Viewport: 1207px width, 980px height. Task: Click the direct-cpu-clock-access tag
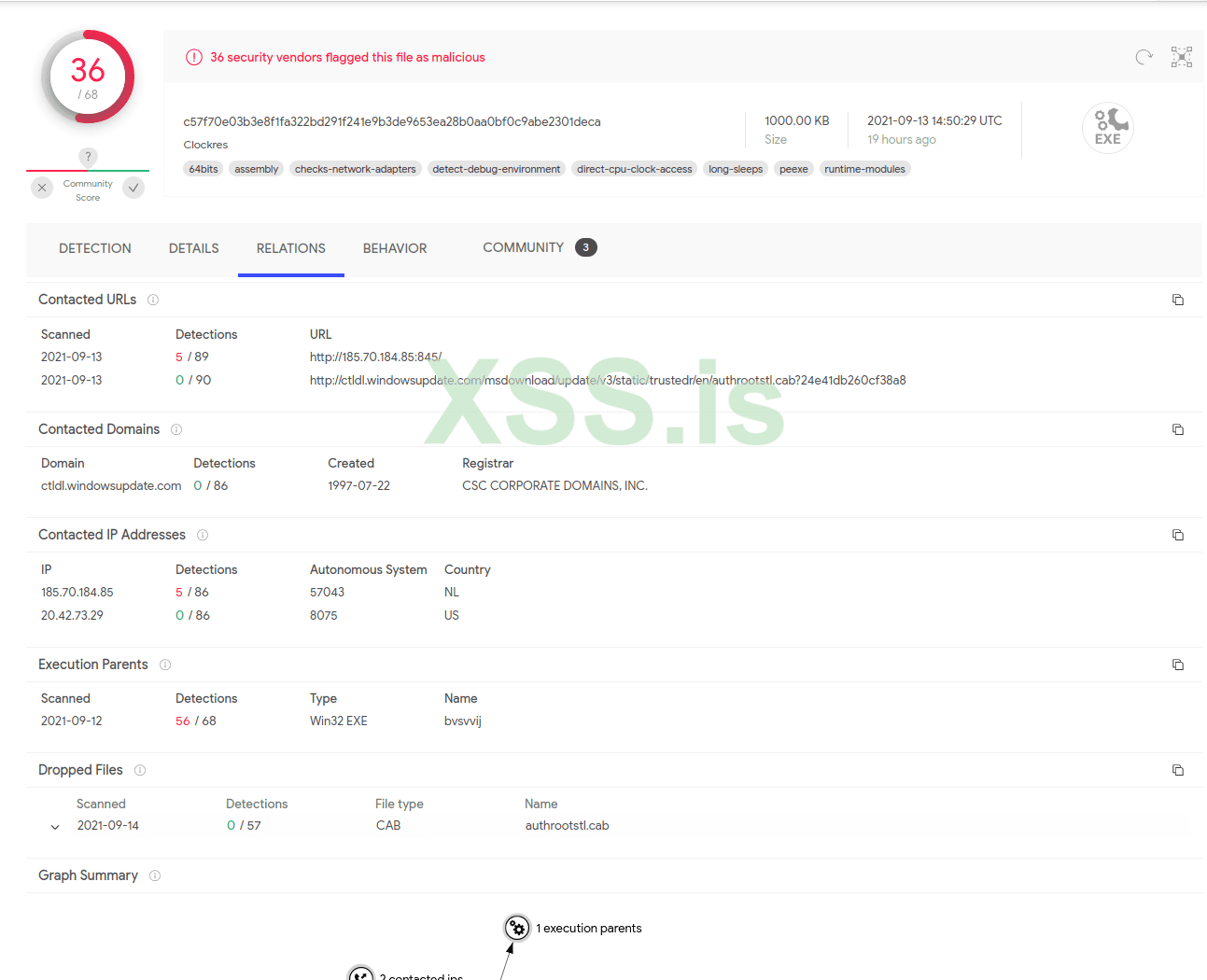click(x=635, y=169)
